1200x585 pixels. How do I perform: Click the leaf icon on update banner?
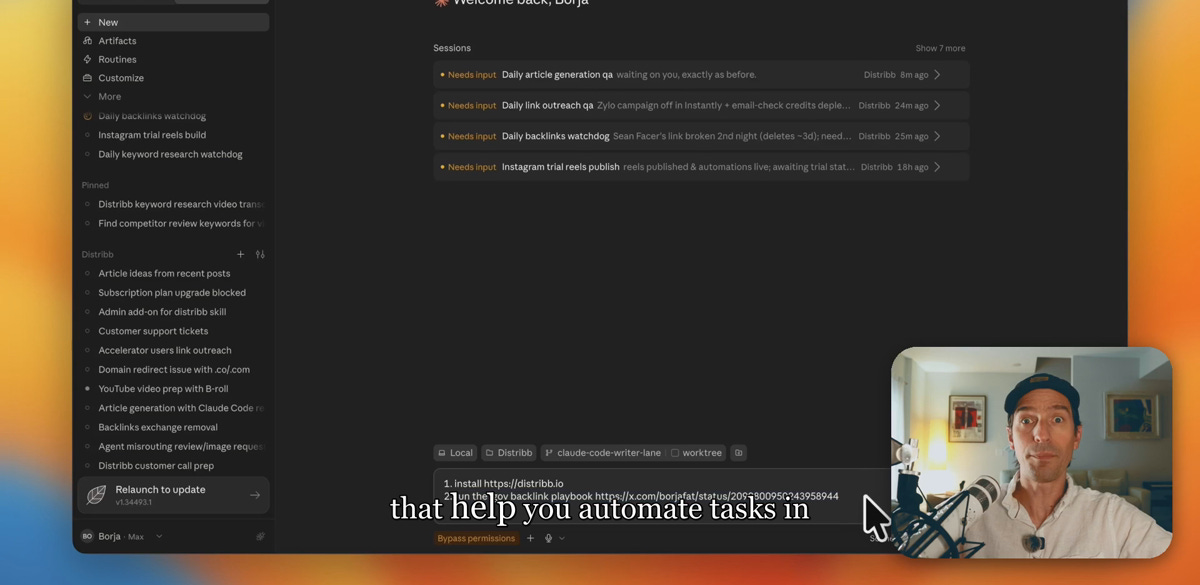click(97, 495)
